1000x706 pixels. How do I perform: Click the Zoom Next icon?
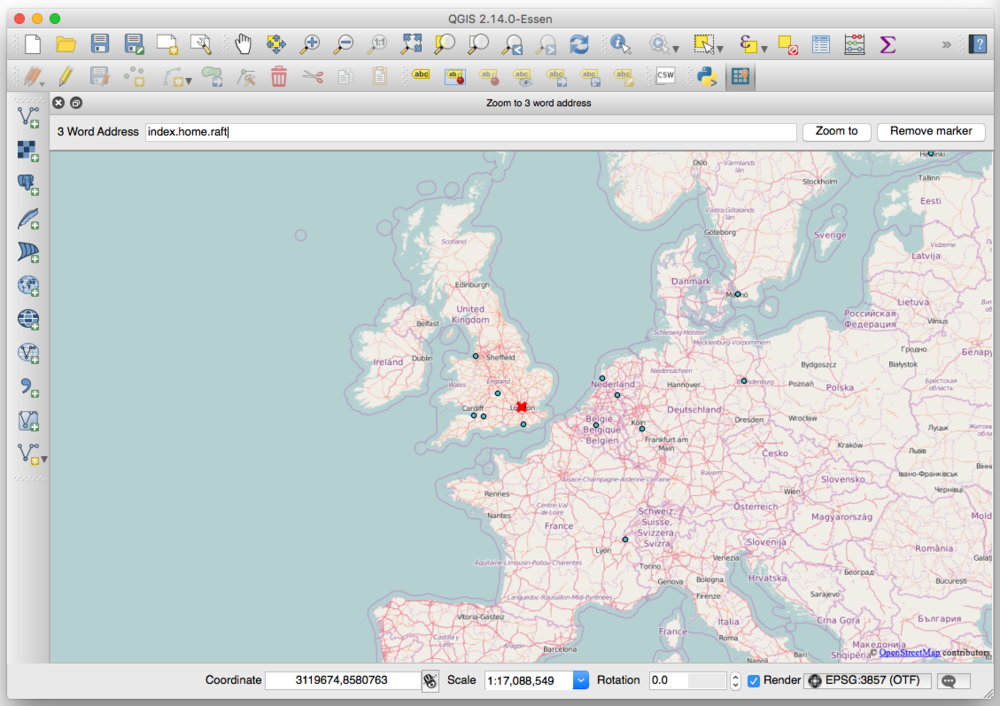point(546,44)
